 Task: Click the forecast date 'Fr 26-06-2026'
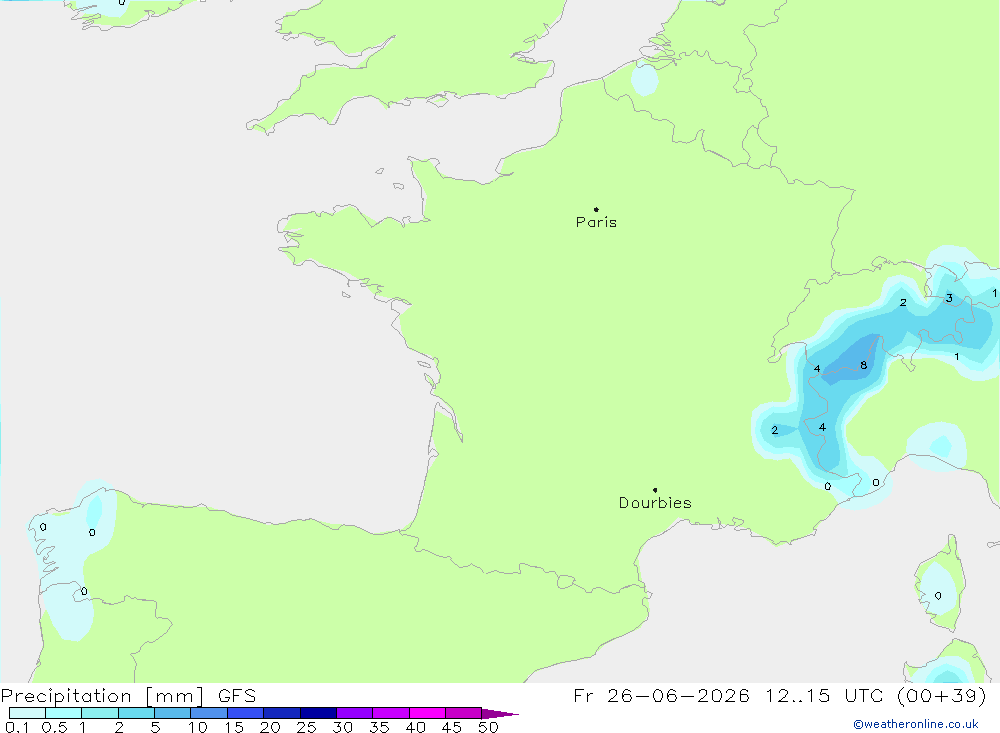(661, 695)
